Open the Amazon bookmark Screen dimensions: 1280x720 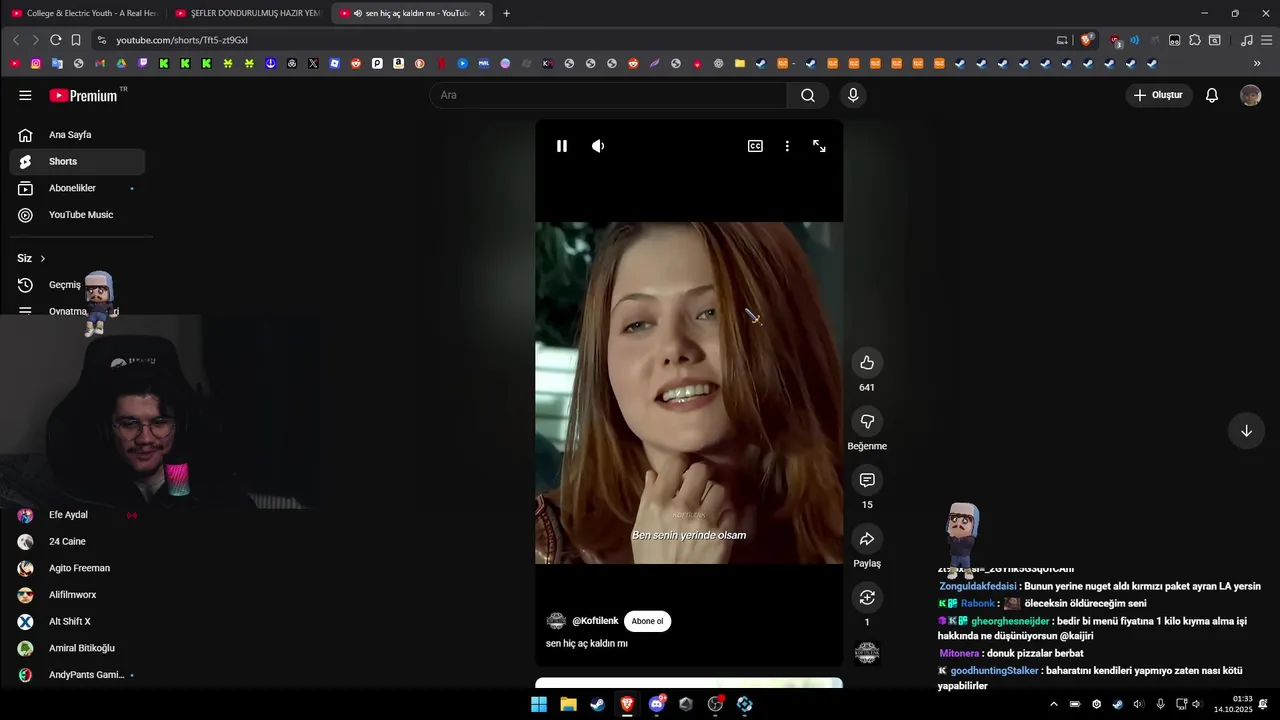click(x=398, y=63)
